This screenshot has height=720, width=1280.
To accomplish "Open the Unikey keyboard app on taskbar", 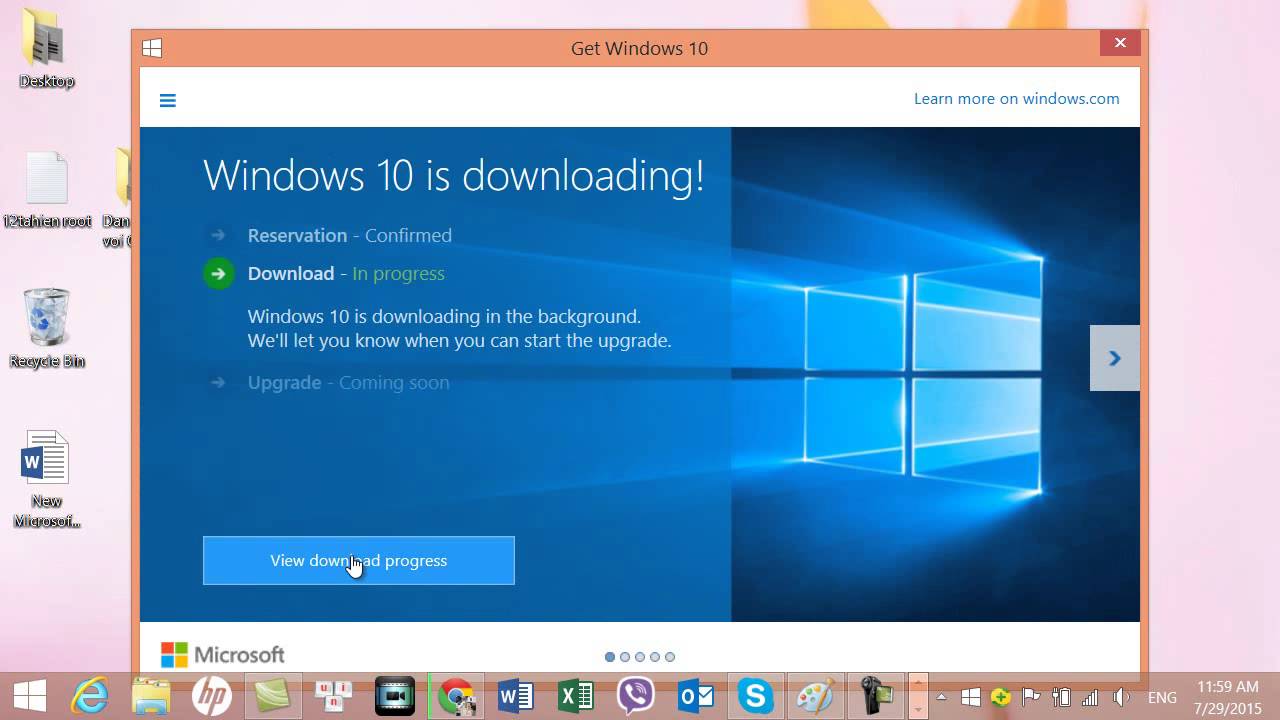I will pos(334,695).
